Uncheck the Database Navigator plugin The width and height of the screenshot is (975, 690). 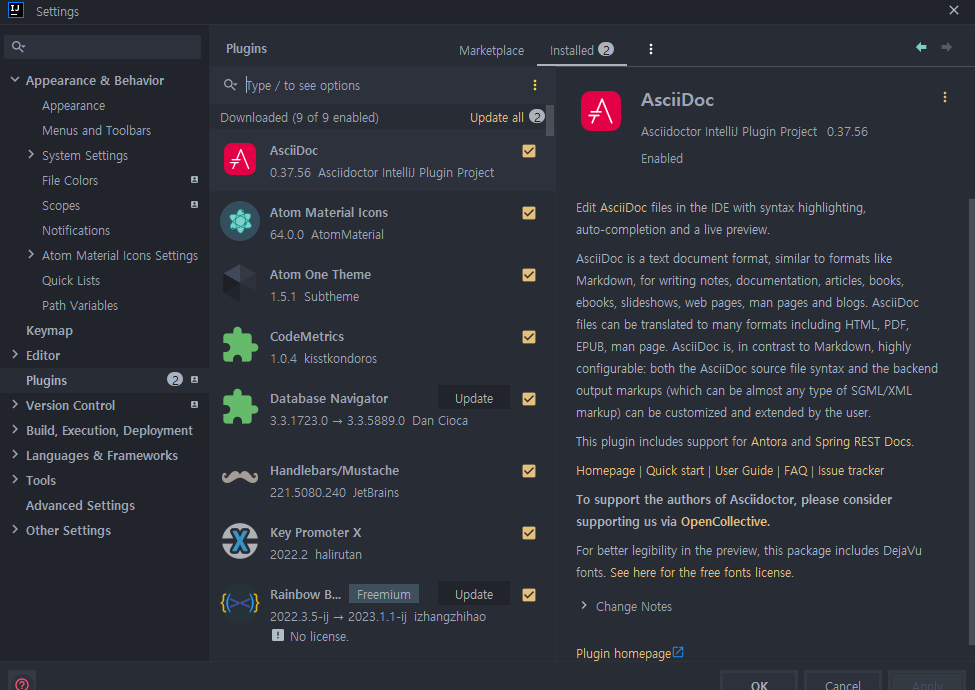[x=529, y=399]
